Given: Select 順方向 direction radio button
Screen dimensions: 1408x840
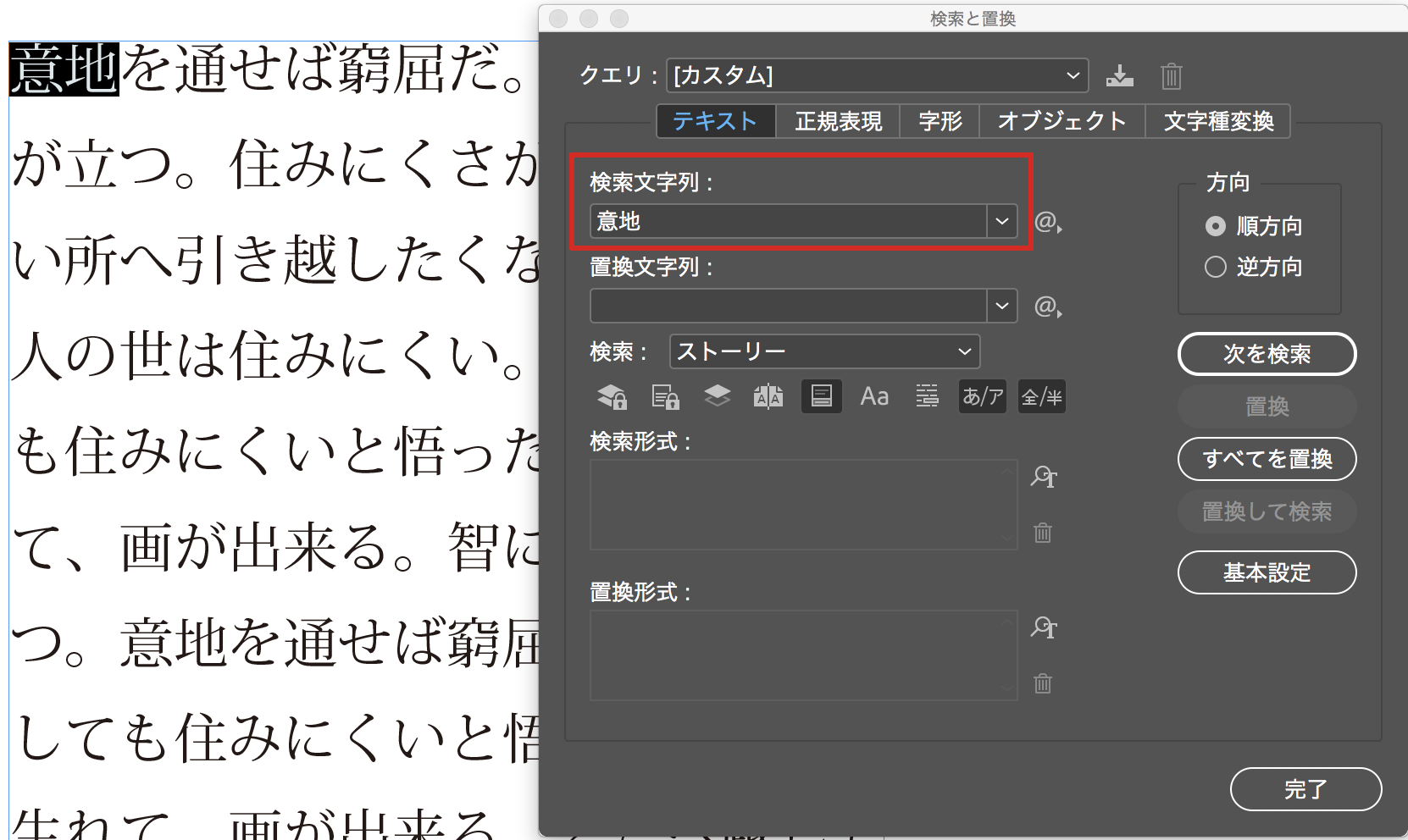Looking at the screenshot, I should coord(1216,226).
